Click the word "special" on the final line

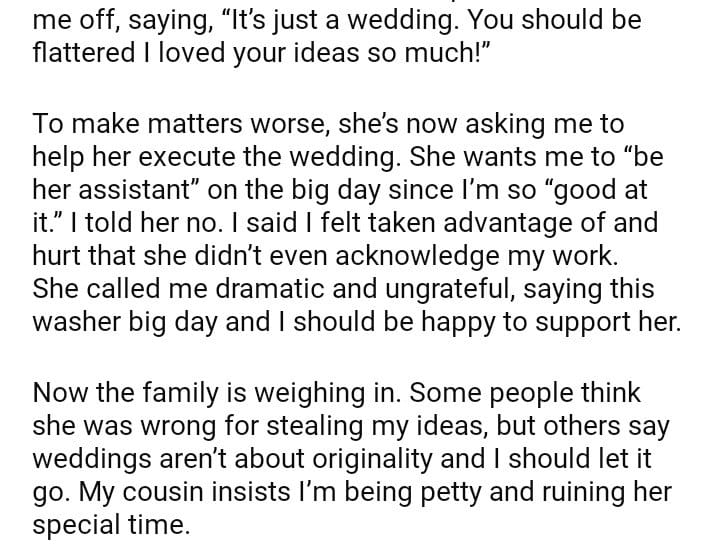[79, 525]
